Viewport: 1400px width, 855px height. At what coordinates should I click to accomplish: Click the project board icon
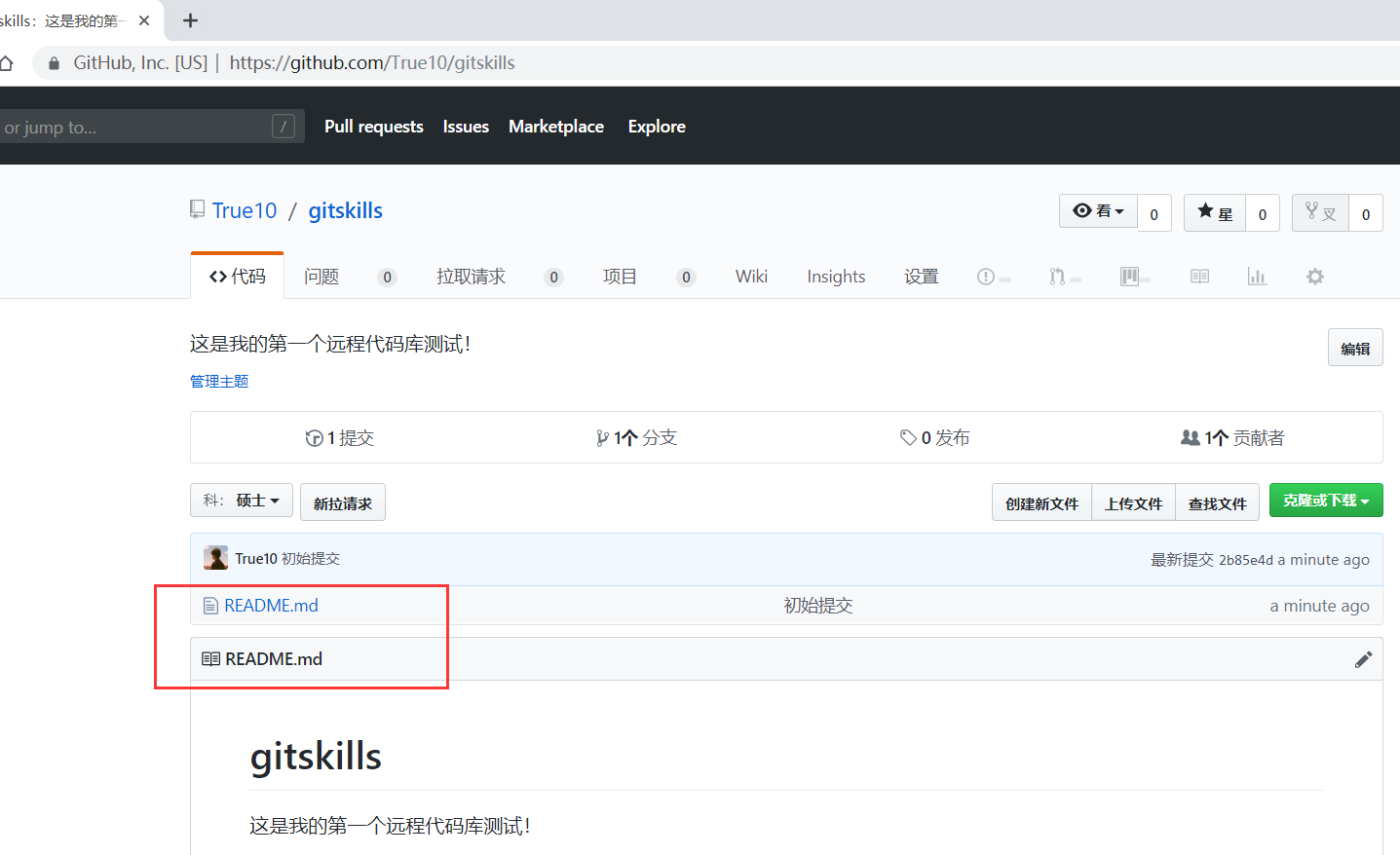click(x=1129, y=277)
